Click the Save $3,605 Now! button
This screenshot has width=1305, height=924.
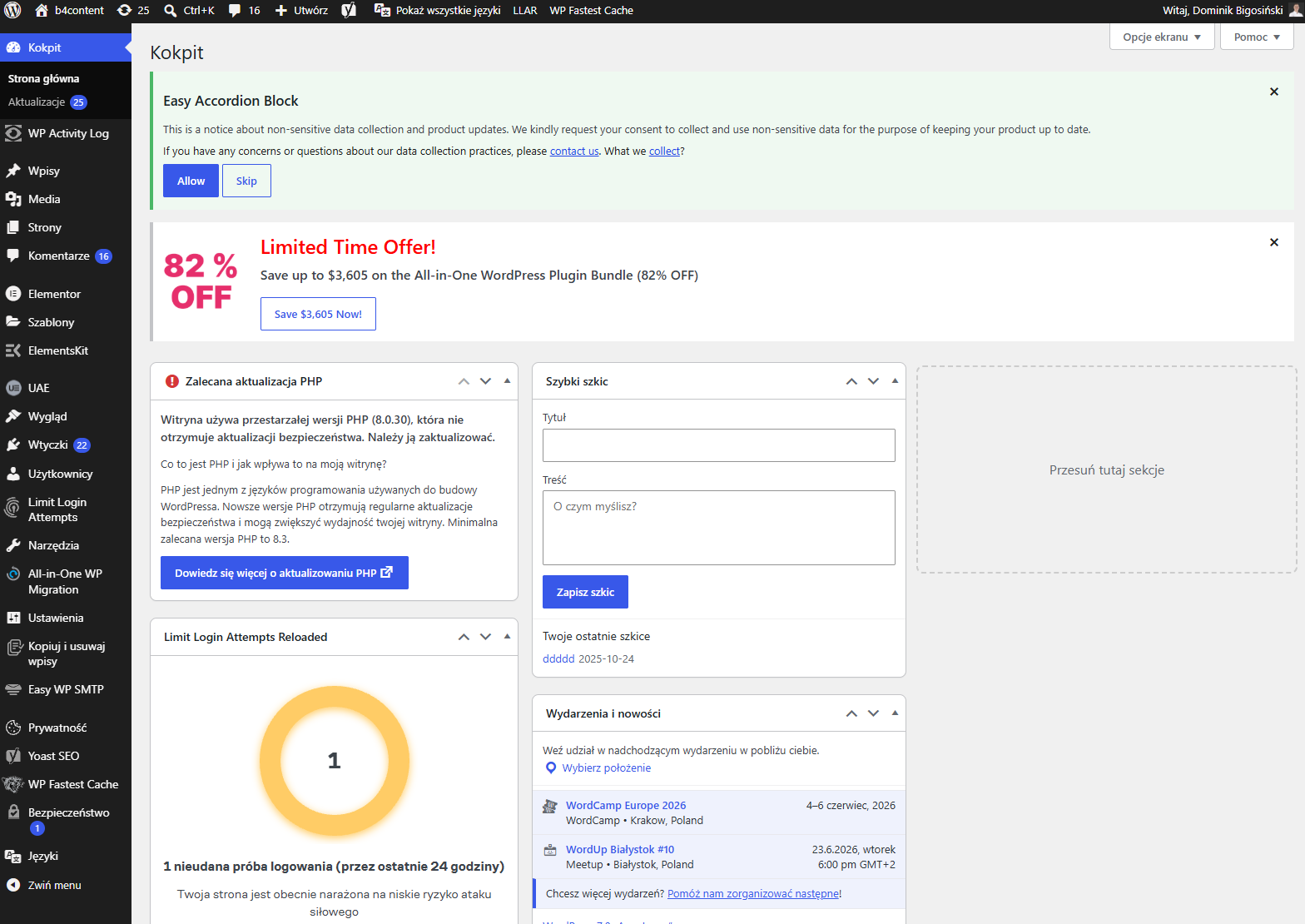point(318,314)
